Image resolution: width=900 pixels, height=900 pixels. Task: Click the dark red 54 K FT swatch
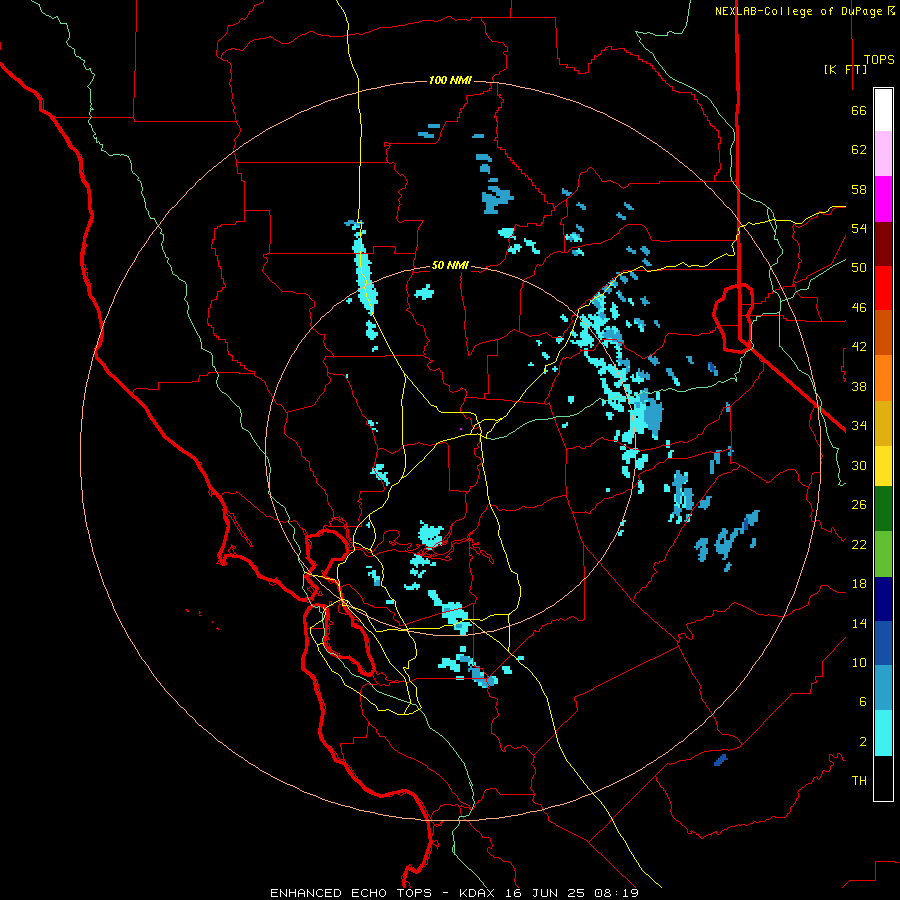pos(883,244)
